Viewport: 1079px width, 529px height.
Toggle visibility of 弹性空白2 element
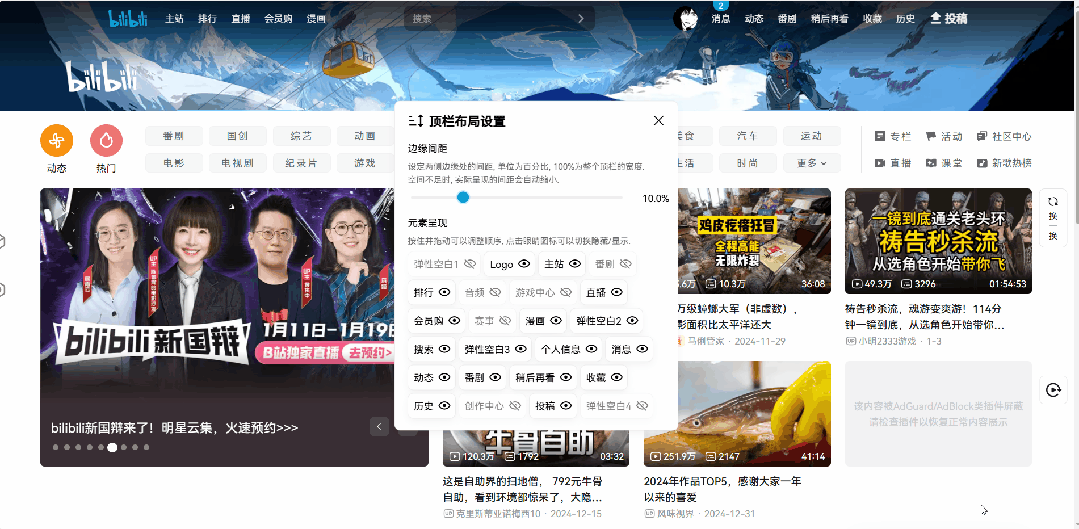tap(633, 321)
